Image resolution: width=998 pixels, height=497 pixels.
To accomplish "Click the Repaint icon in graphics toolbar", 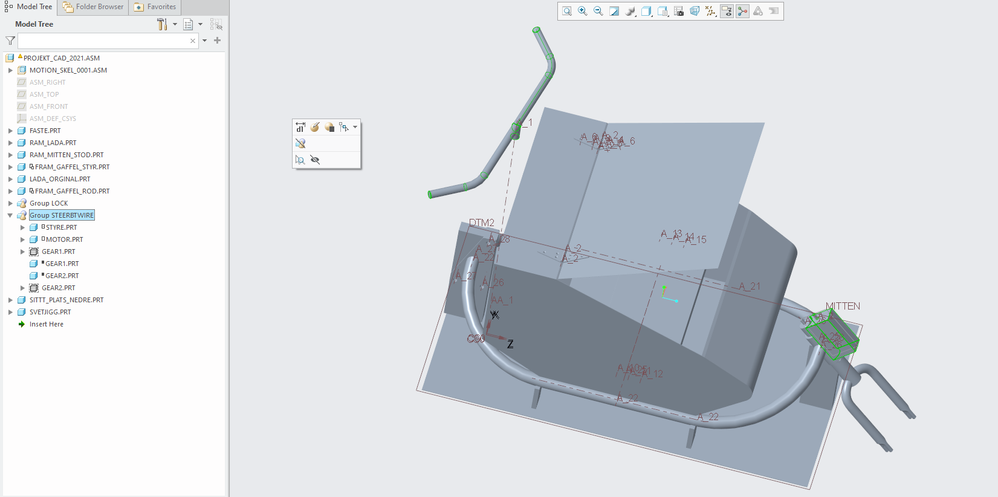I will [614, 12].
